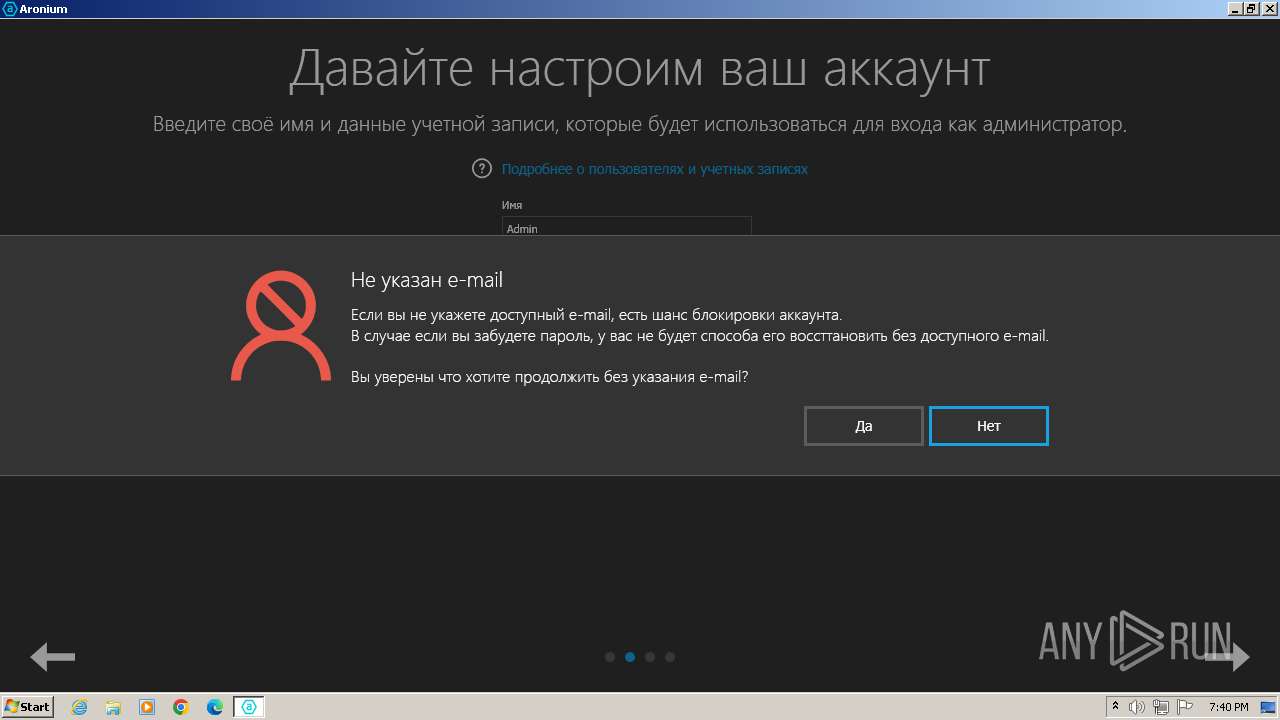Click text Вы уверены что хотите продолжить
The width and height of the screenshot is (1280, 720).
(475, 377)
